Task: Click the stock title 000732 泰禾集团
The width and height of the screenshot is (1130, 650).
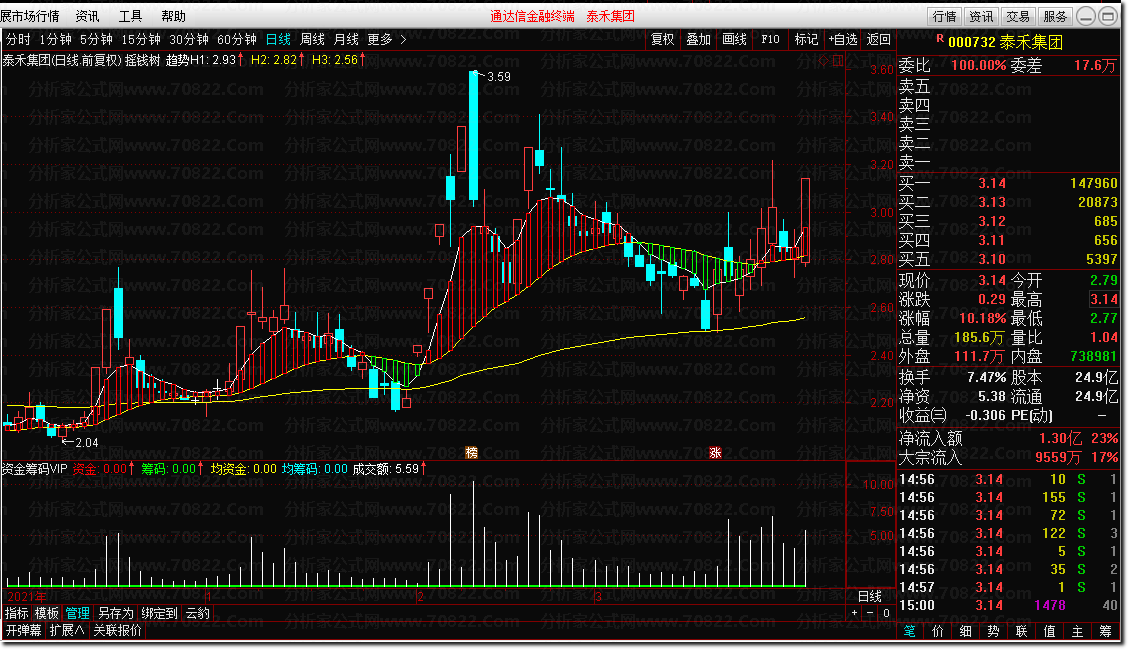Action: [1005, 42]
